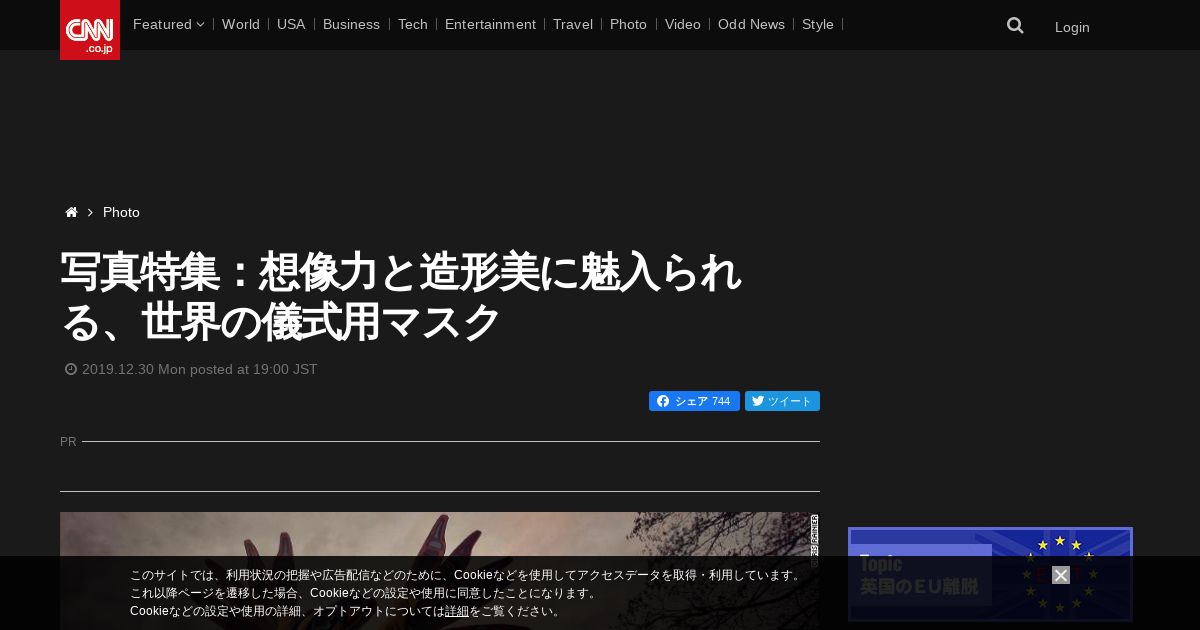The height and width of the screenshot is (630, 1200).
Task: Click the mask article main photo
Action: [440, 571]
